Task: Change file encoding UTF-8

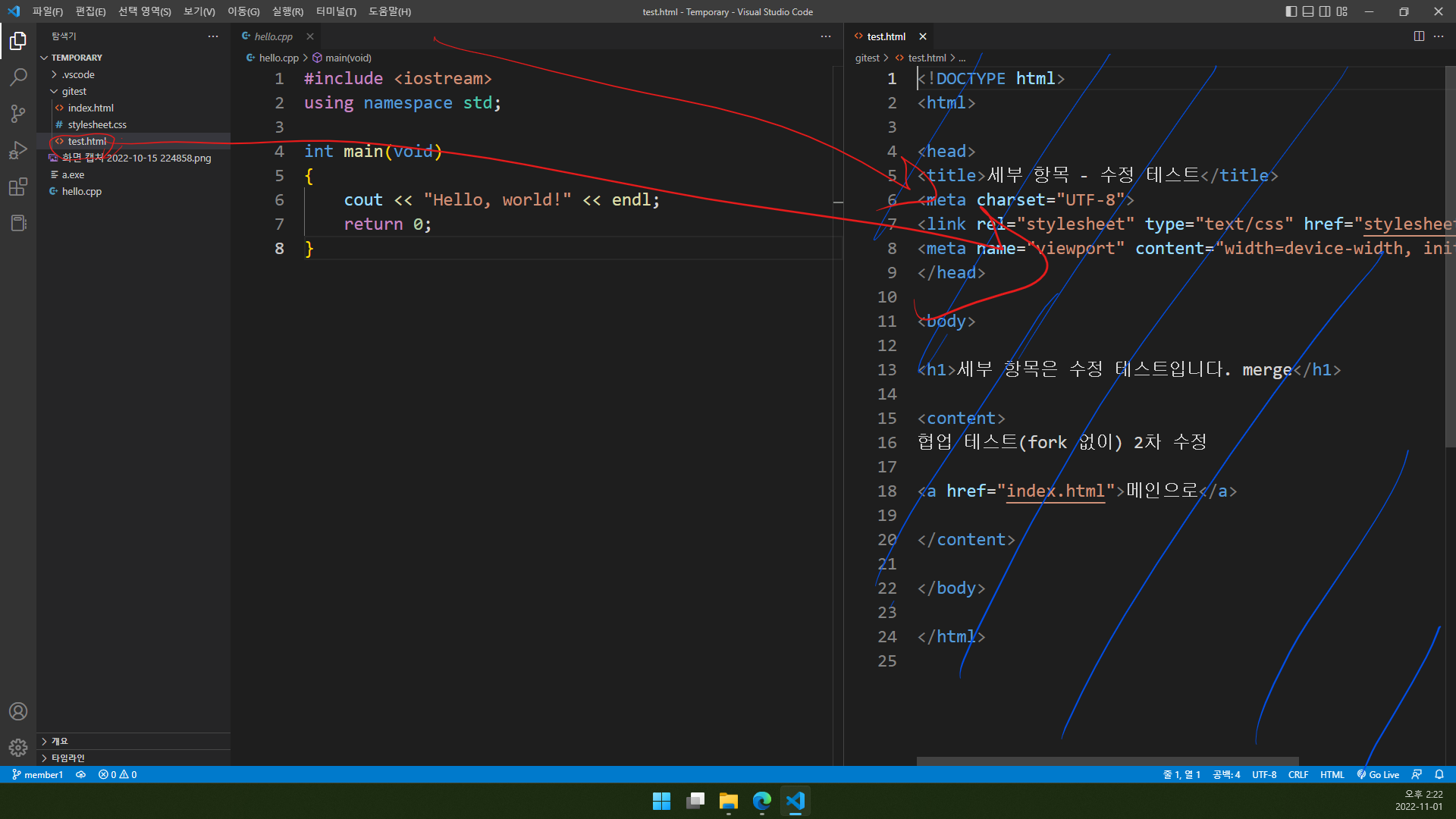Action: point(1264,774)
